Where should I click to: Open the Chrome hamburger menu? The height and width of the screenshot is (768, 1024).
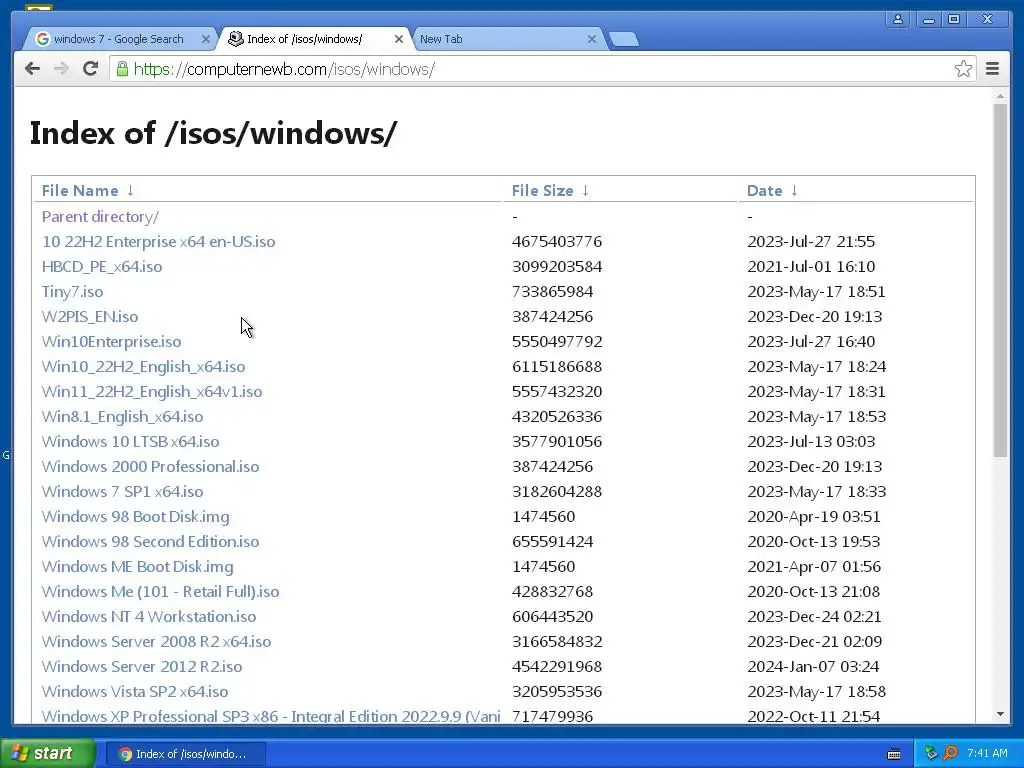(993, 69)
